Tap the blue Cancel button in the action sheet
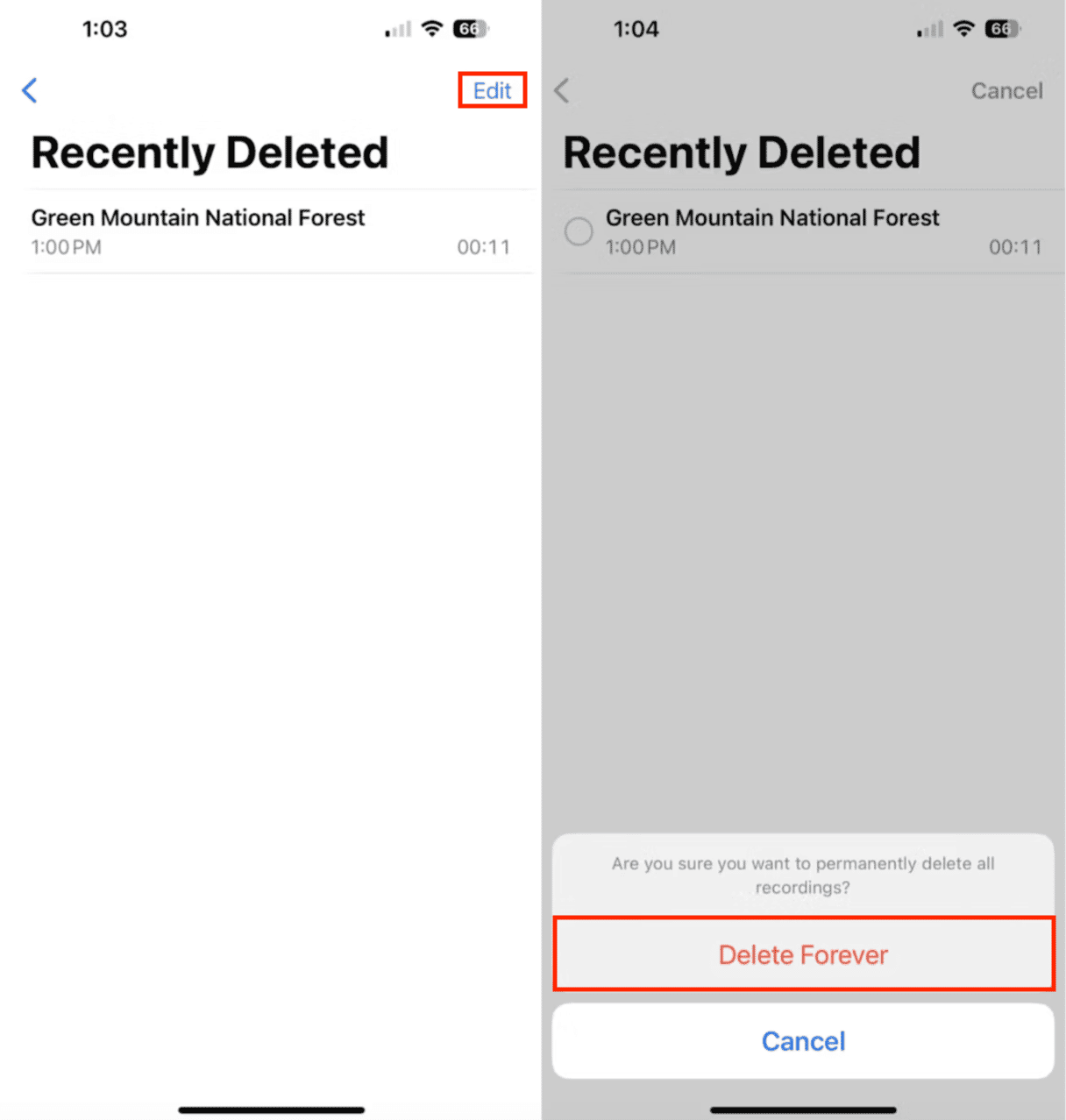 (x=803, y=1041)
